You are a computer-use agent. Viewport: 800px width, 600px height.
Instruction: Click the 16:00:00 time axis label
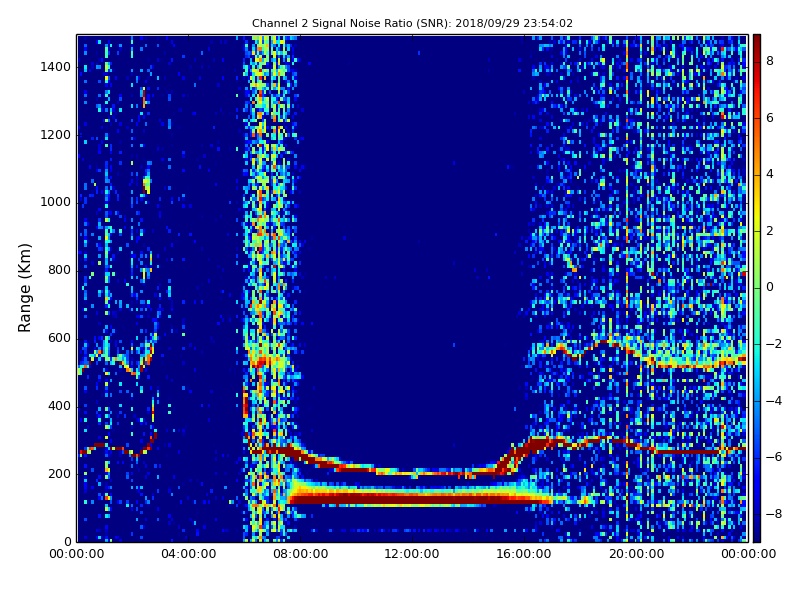point(524,554)
